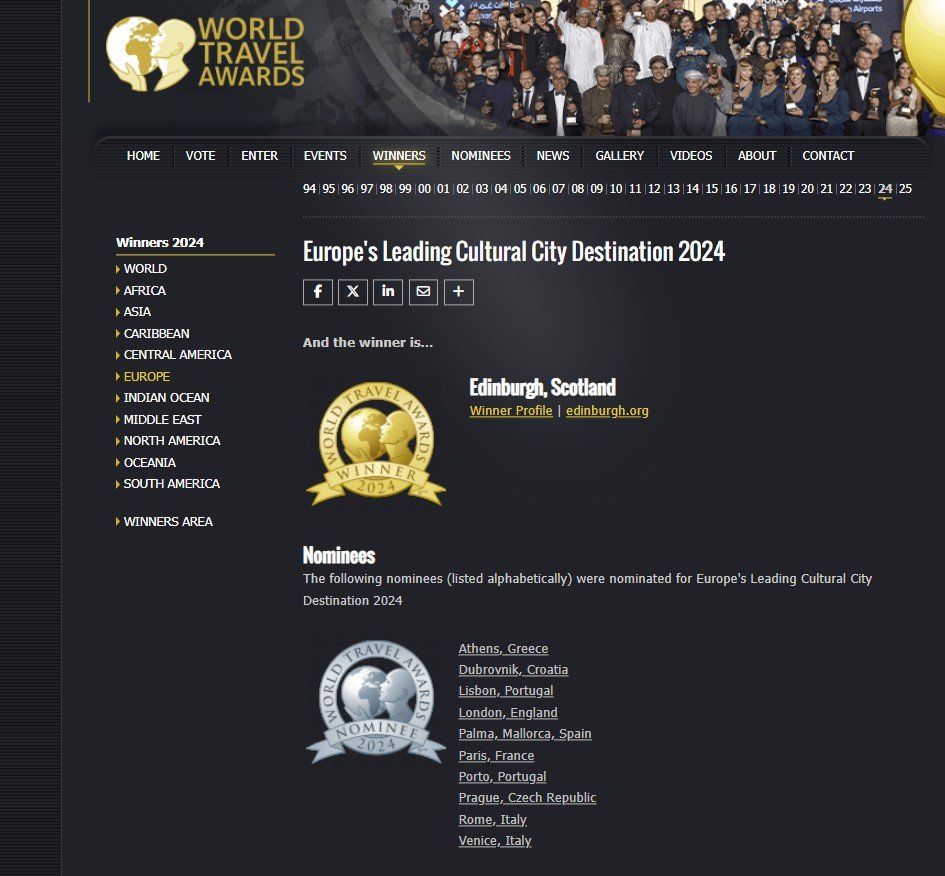Screen dimensions: 945x876
Task: Open the NEWS menu item
Action: (x=553, y=155)
